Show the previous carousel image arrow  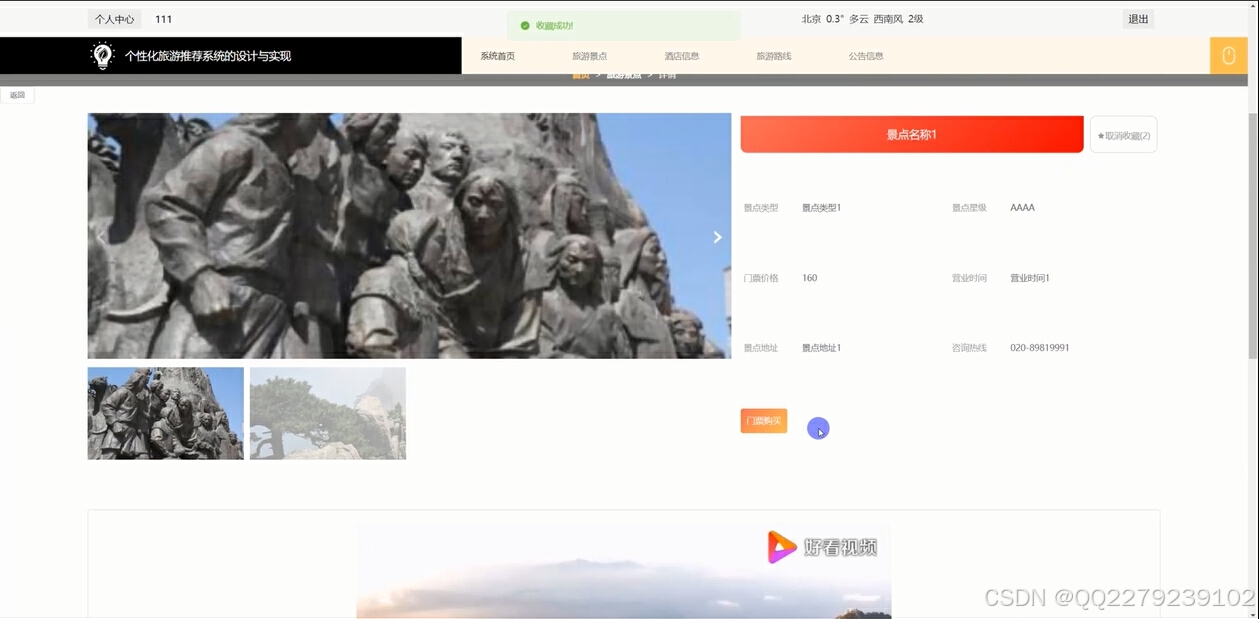click(x=101, y=237)
